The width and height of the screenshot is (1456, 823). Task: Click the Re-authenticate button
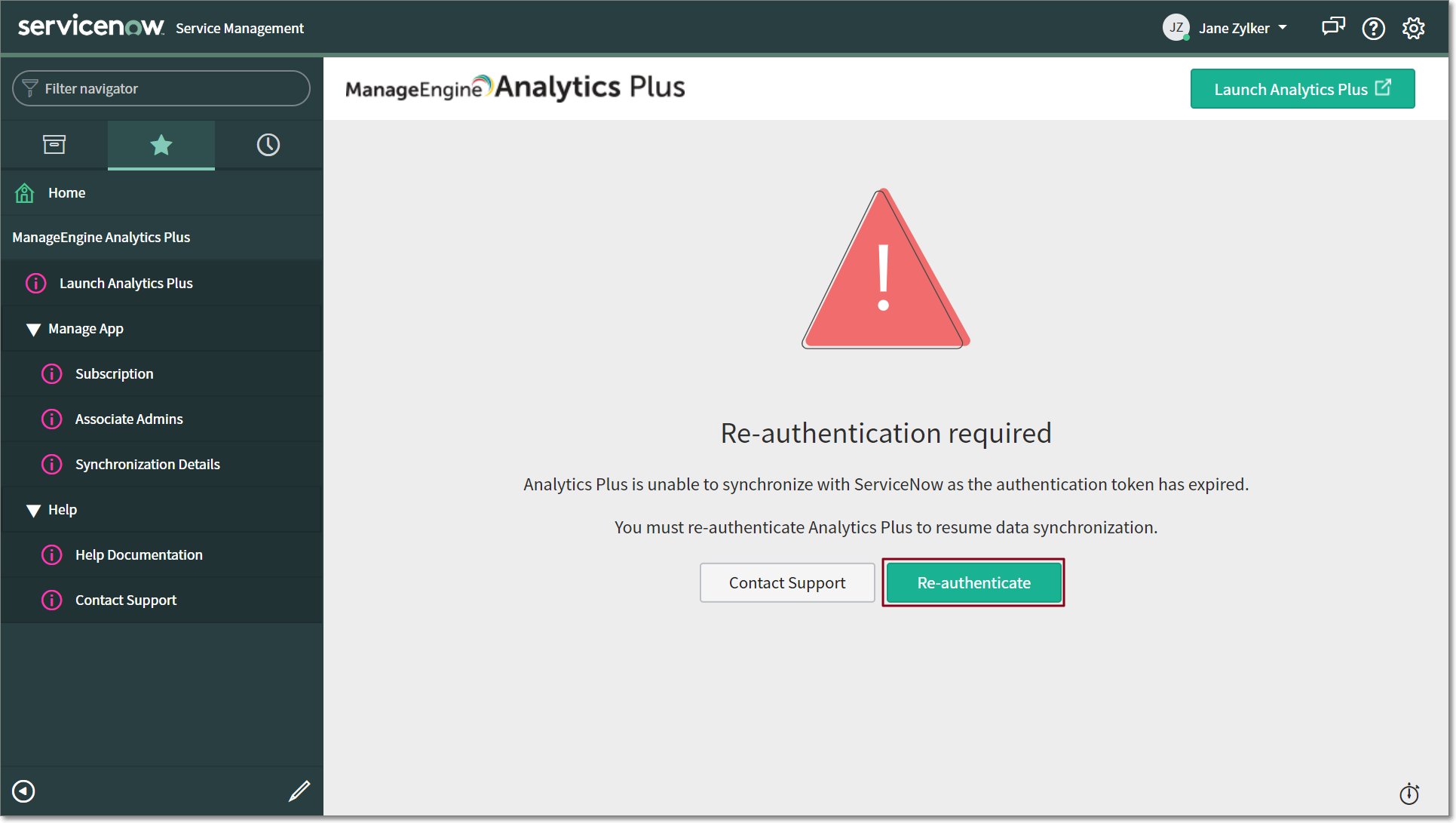(x=973, y=582)
